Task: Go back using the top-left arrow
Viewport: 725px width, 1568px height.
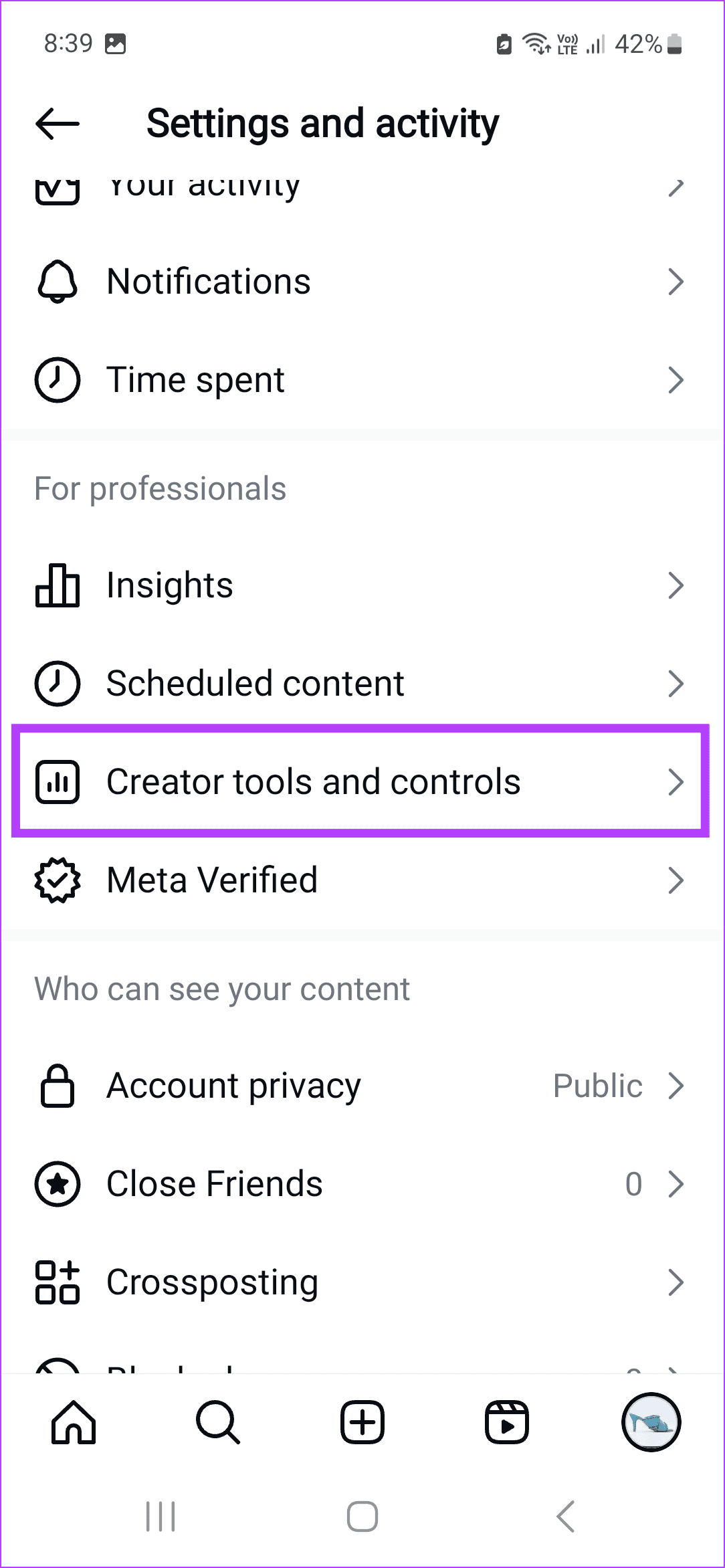Action: (56, 123)
